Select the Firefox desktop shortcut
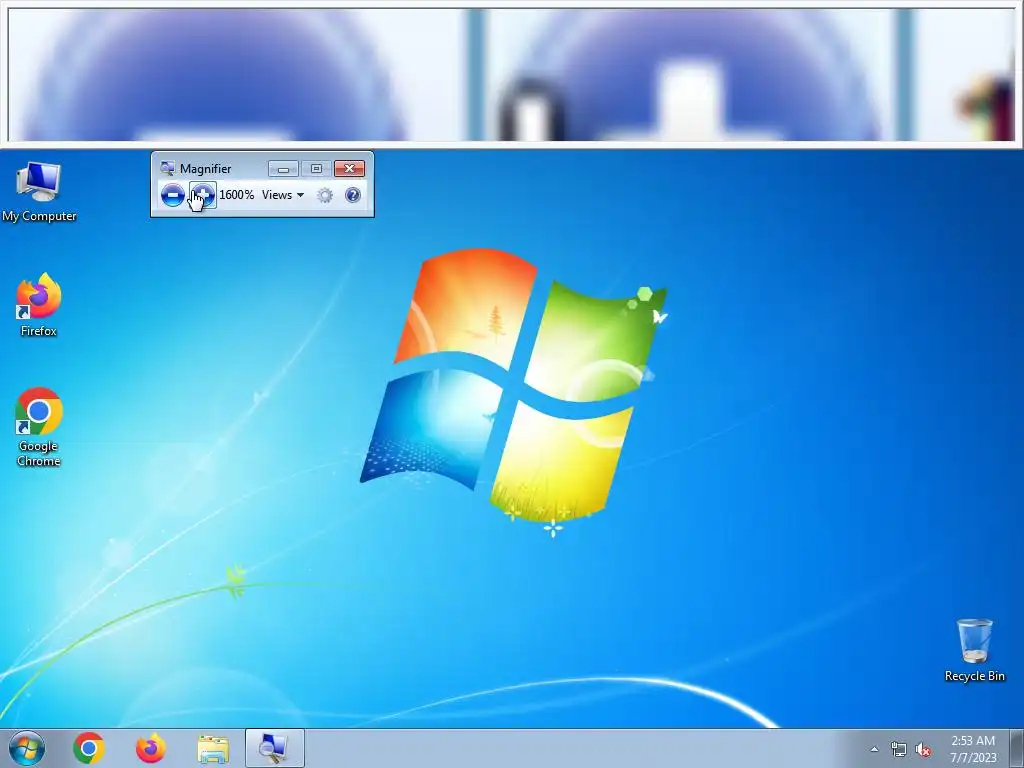 [39, 305]
